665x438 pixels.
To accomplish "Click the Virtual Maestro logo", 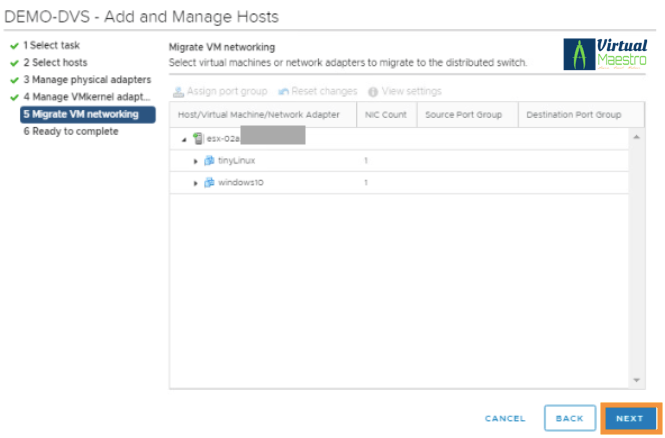I will (607, 54).
